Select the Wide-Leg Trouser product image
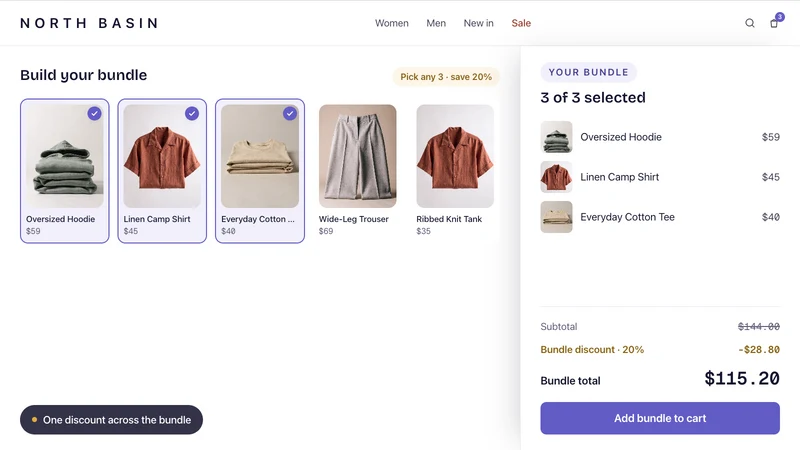The height and width of the screenshot is (450, 800). [358, 156]
